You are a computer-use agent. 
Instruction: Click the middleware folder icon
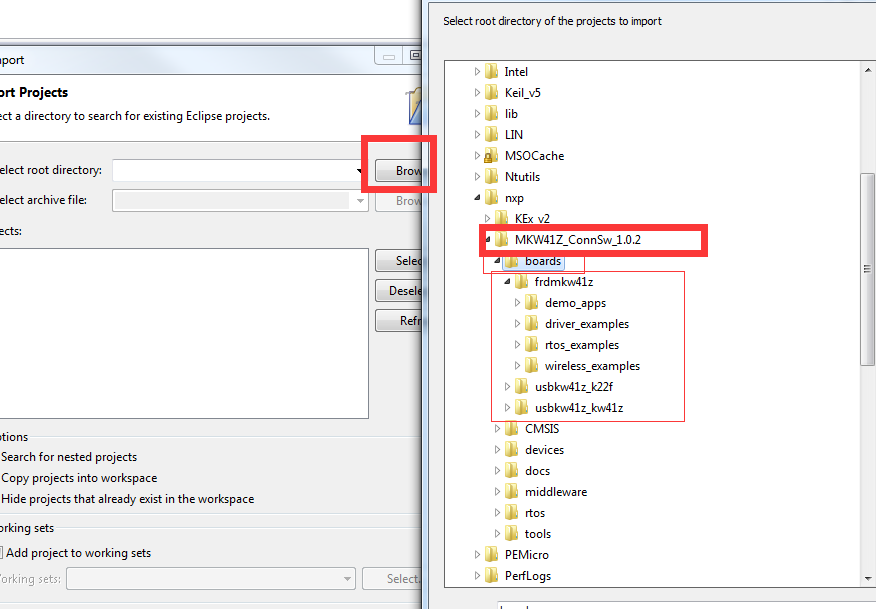click(x=512, y=492)
